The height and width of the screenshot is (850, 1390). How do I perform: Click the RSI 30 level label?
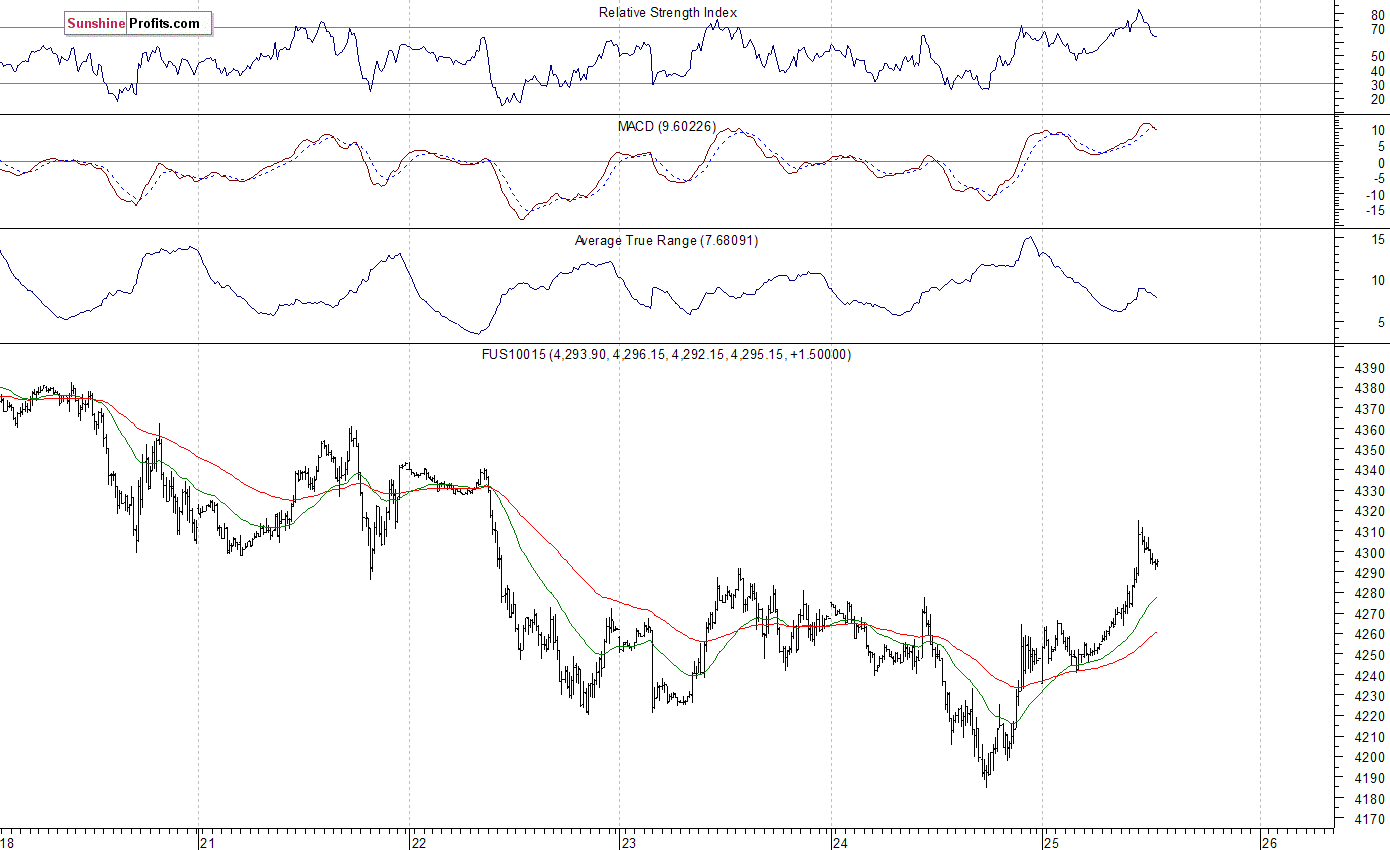tap(1378, 85)
